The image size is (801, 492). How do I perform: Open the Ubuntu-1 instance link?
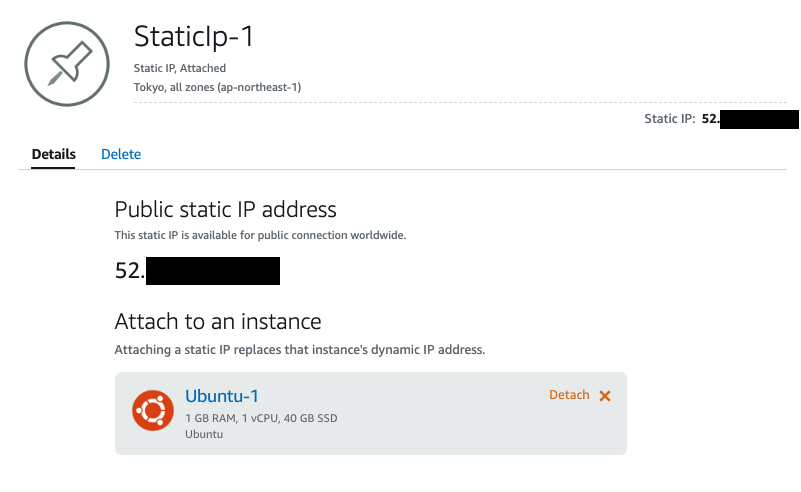click(x=222, y=396)
